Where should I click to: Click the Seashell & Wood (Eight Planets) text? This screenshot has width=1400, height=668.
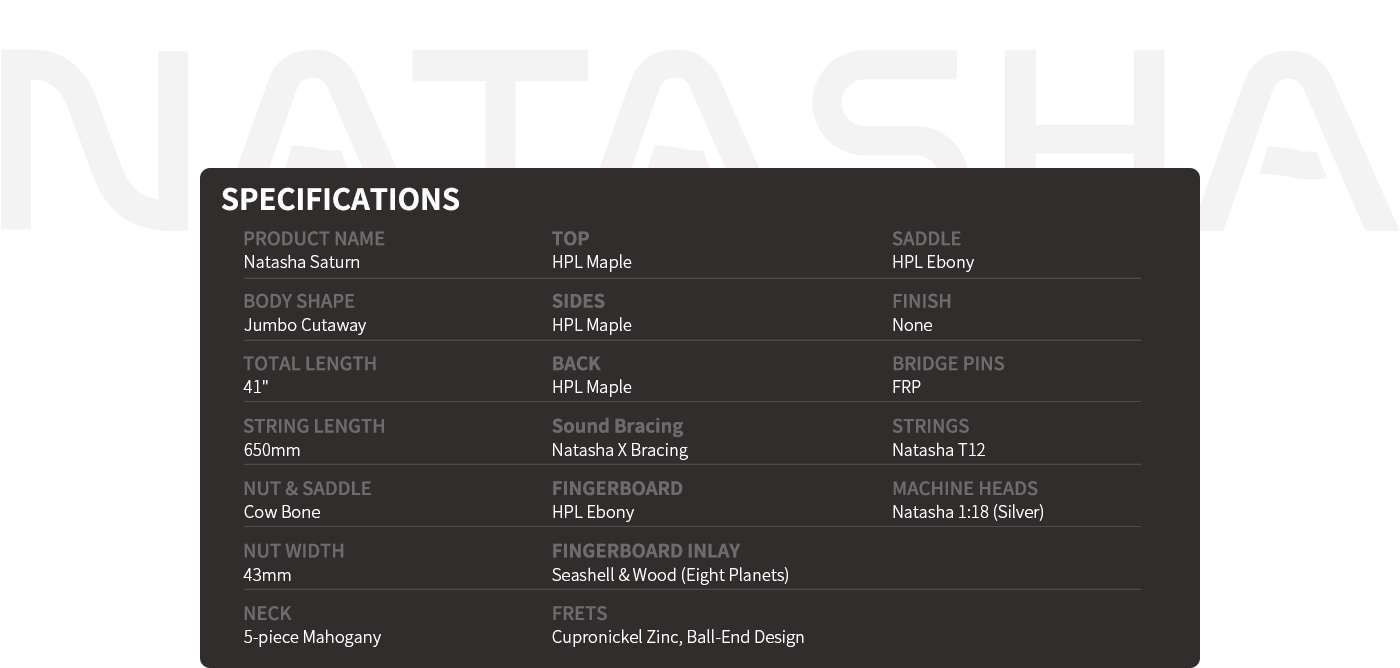[670, 575]
